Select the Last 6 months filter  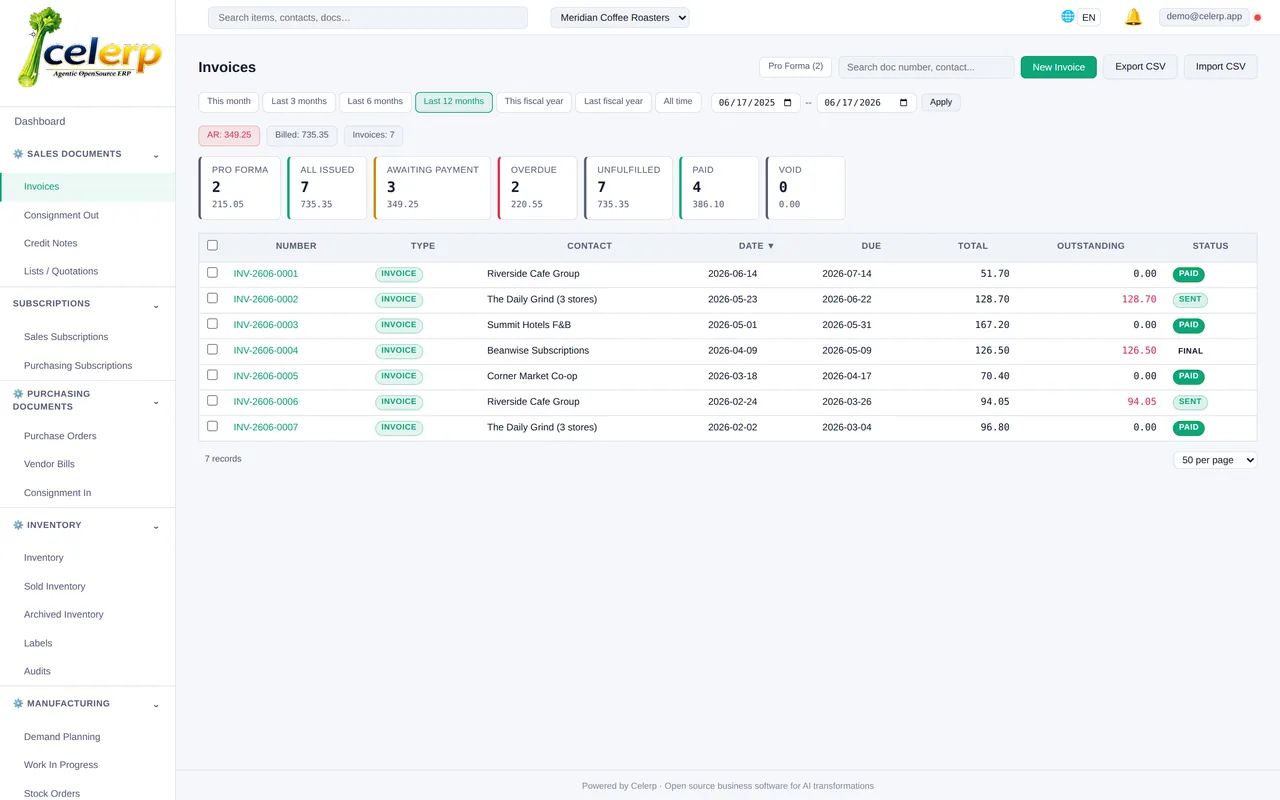pos(375,102)
